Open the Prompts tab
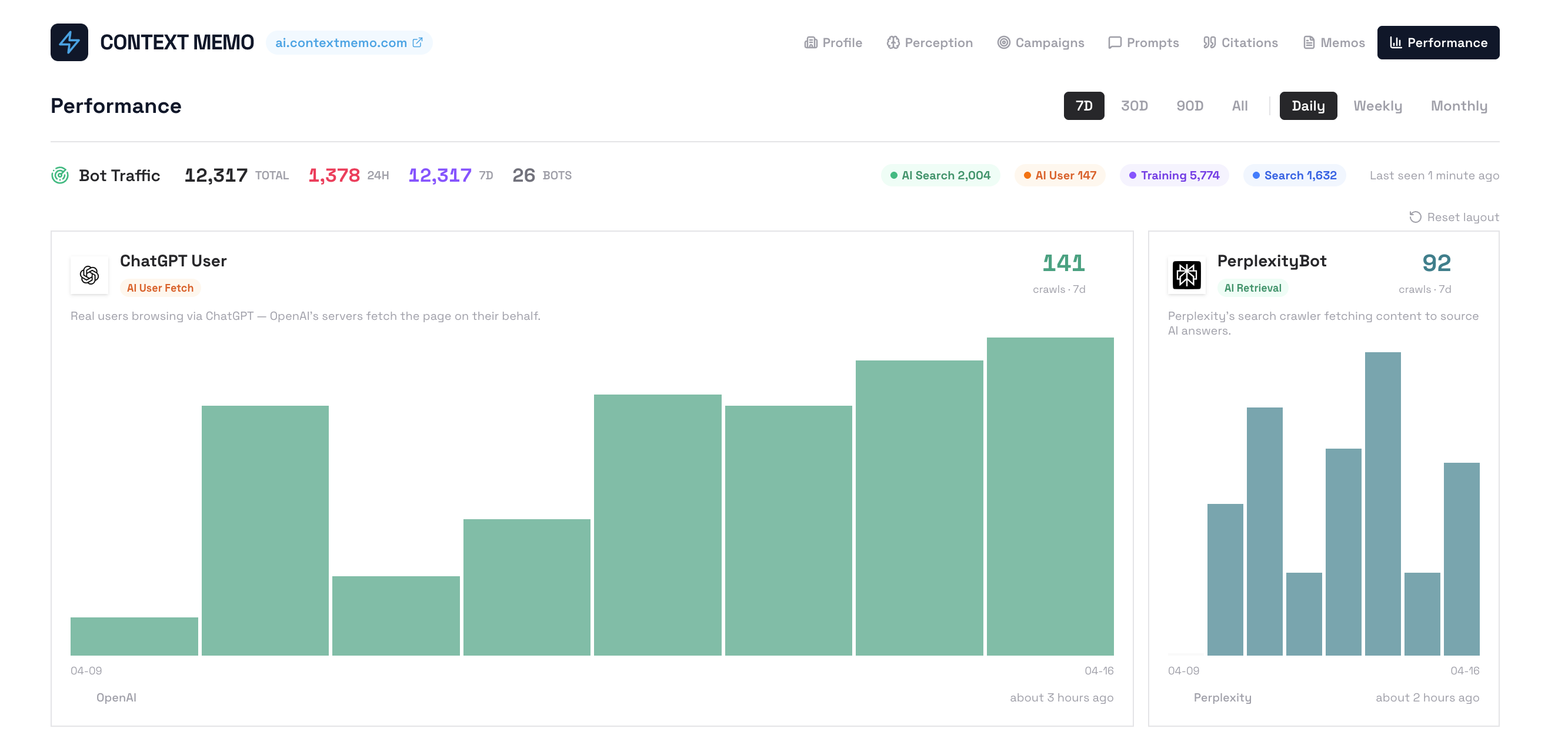Viewport: 1568px width, 735px height. [1143, 42]
